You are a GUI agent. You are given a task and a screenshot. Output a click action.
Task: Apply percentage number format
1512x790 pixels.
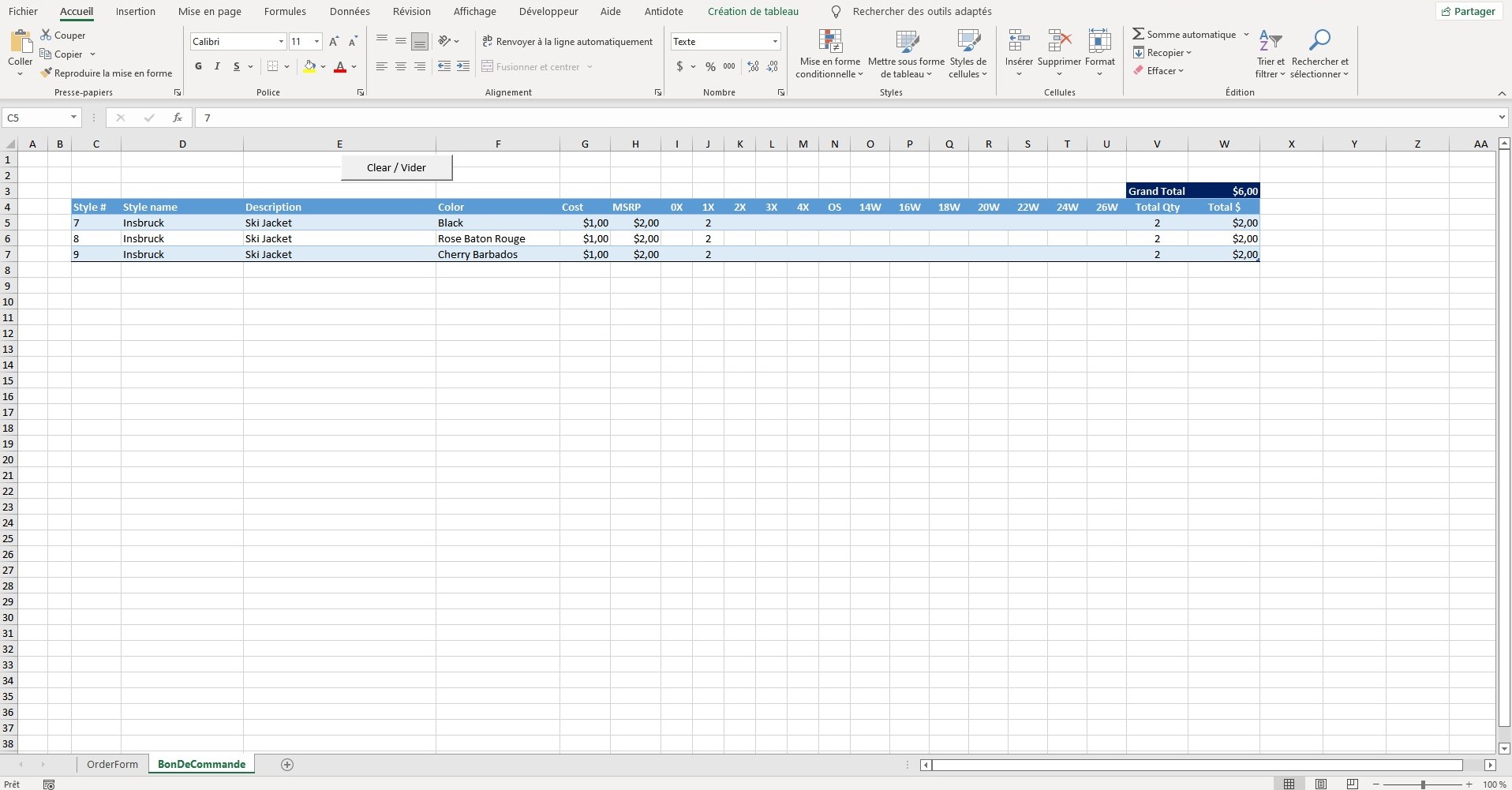709,66
